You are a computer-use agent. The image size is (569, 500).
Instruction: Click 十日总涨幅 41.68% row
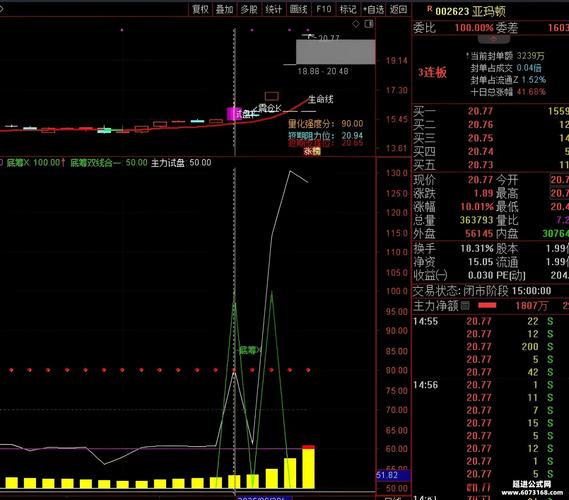[x=508, y=91]
